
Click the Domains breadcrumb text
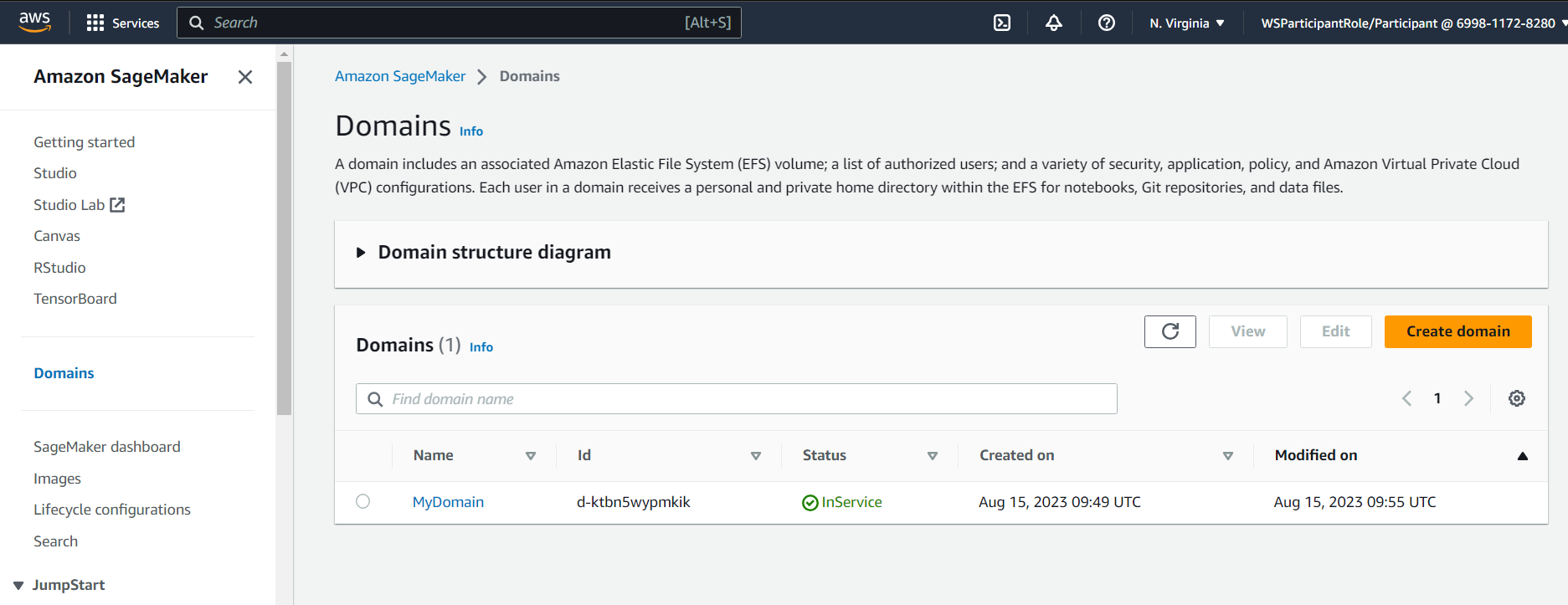tap(530, 76)
